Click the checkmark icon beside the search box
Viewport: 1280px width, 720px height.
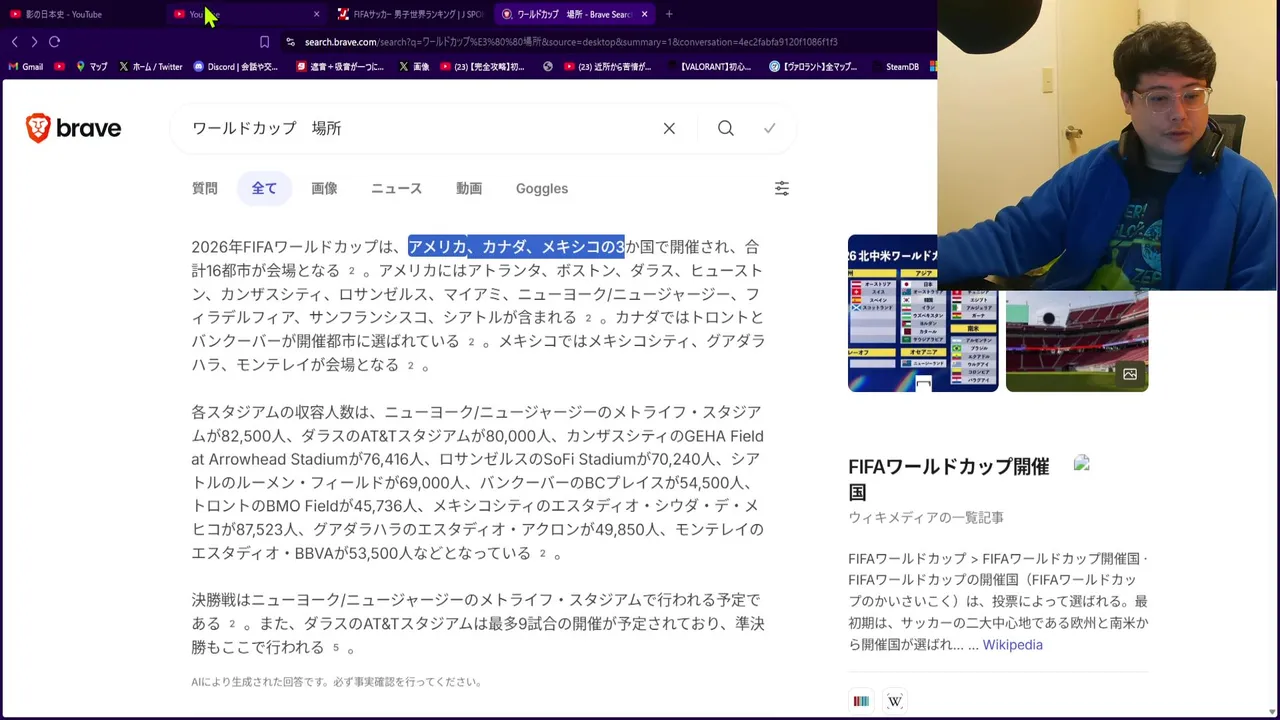tap(769, 128)
